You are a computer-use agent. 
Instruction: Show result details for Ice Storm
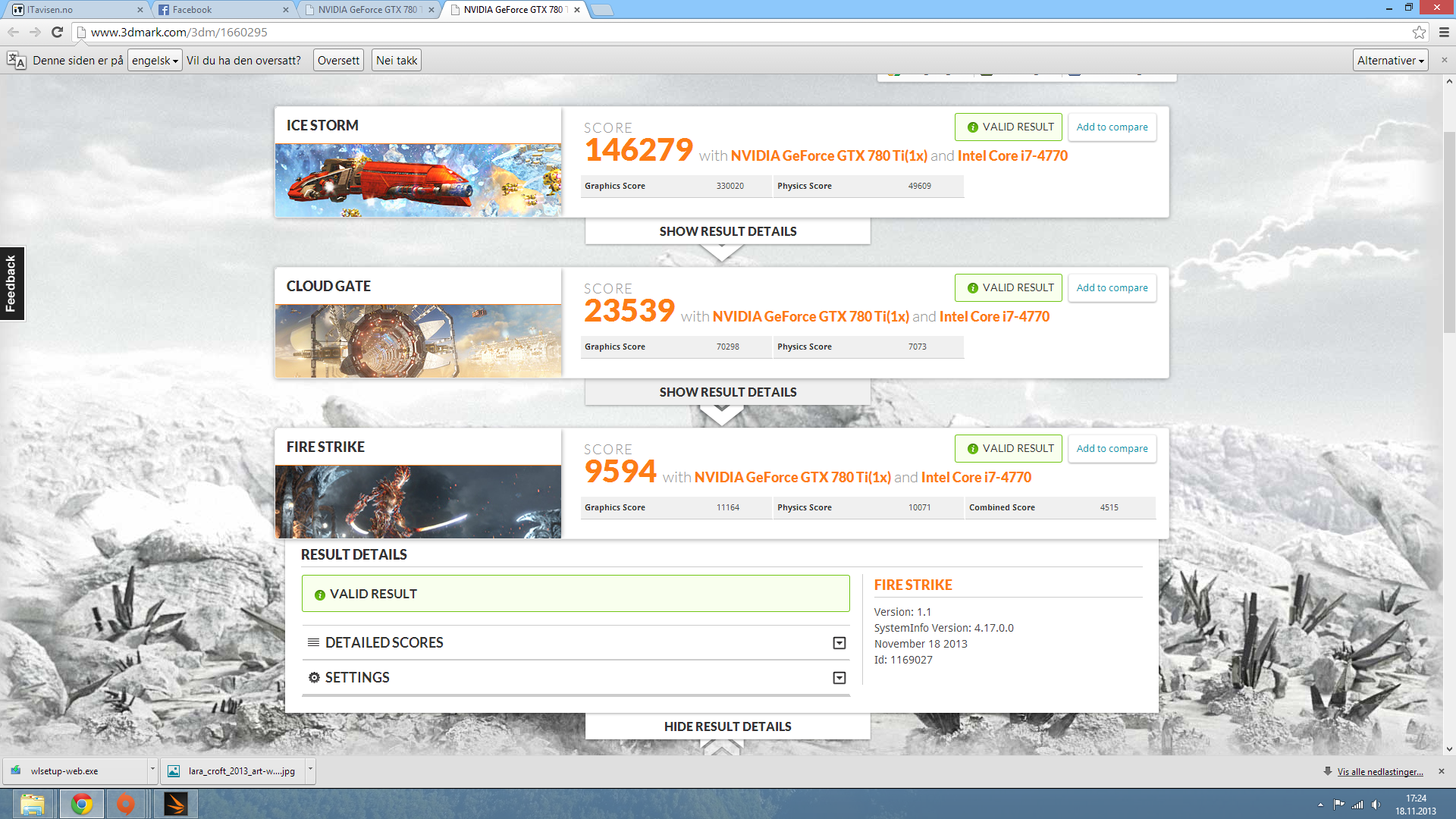(728, 231)
